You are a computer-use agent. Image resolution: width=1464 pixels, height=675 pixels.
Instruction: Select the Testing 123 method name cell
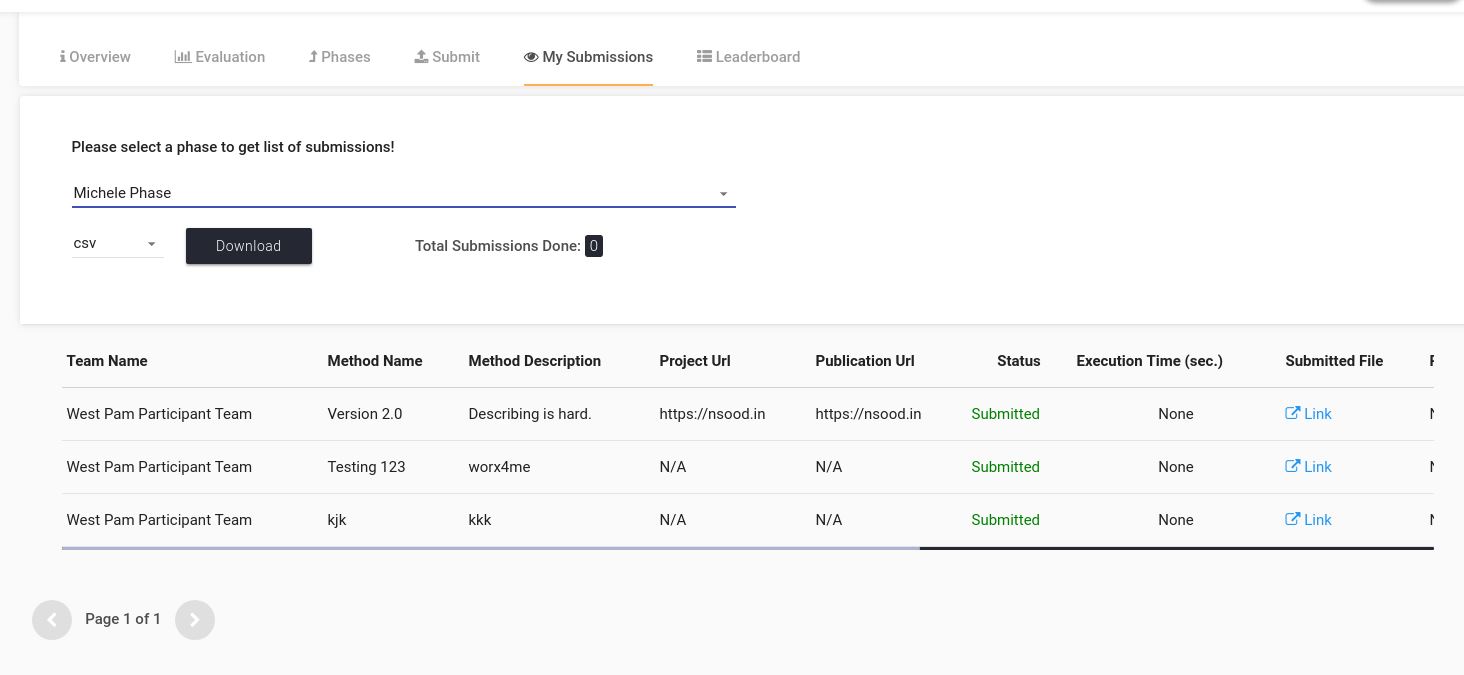click(x=366, y=467)
